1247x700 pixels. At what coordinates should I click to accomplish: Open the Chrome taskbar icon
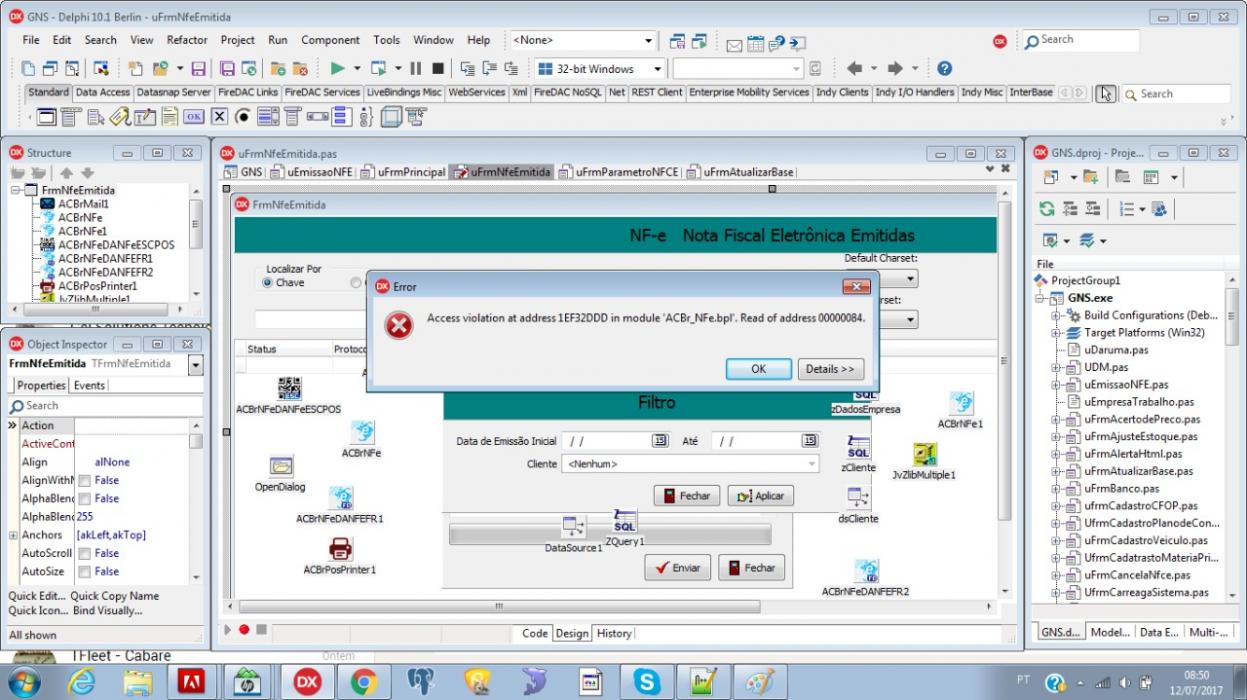tap(363, 682)
